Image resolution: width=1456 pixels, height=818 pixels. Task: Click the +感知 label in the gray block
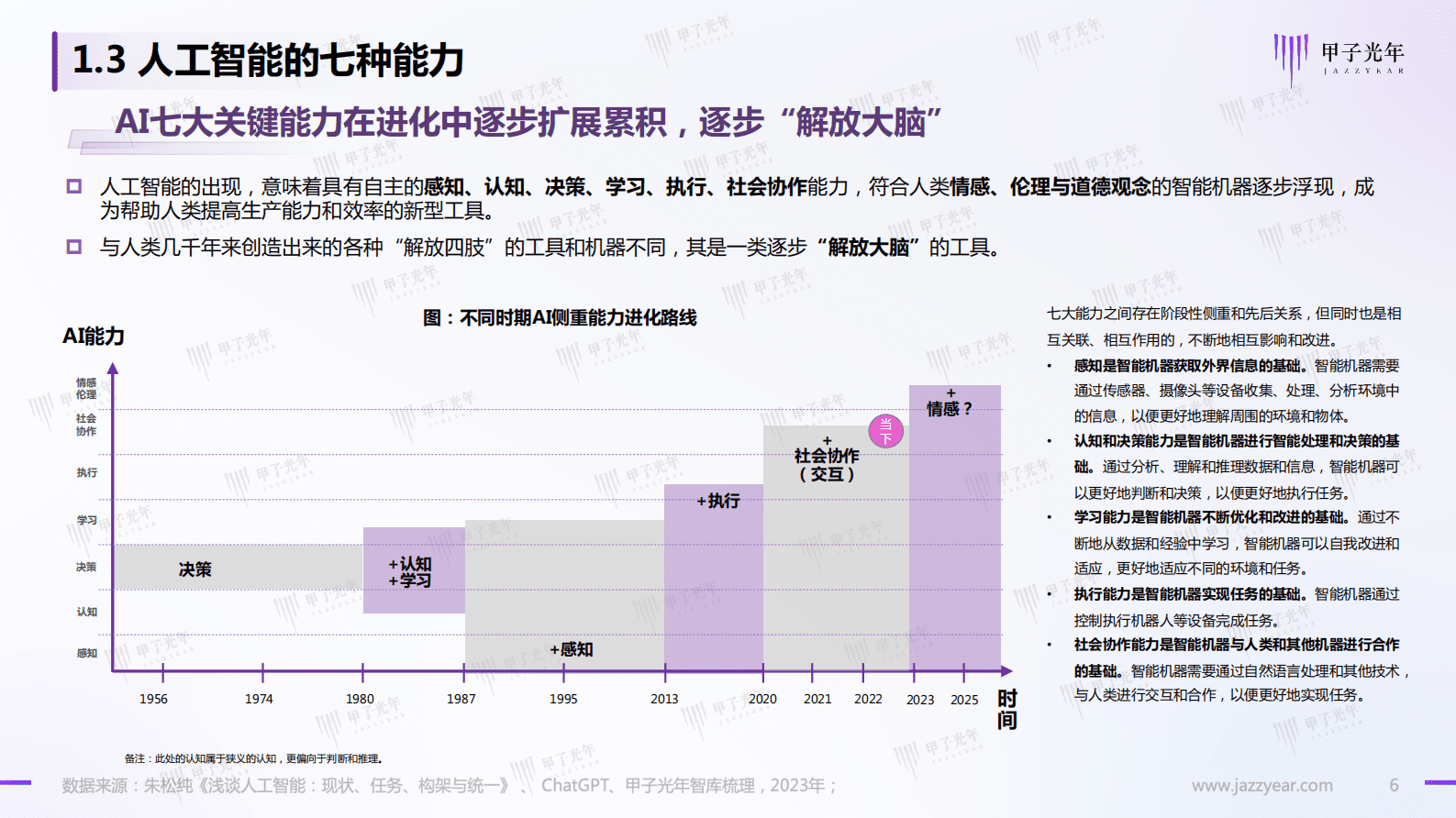click(572, 649)
